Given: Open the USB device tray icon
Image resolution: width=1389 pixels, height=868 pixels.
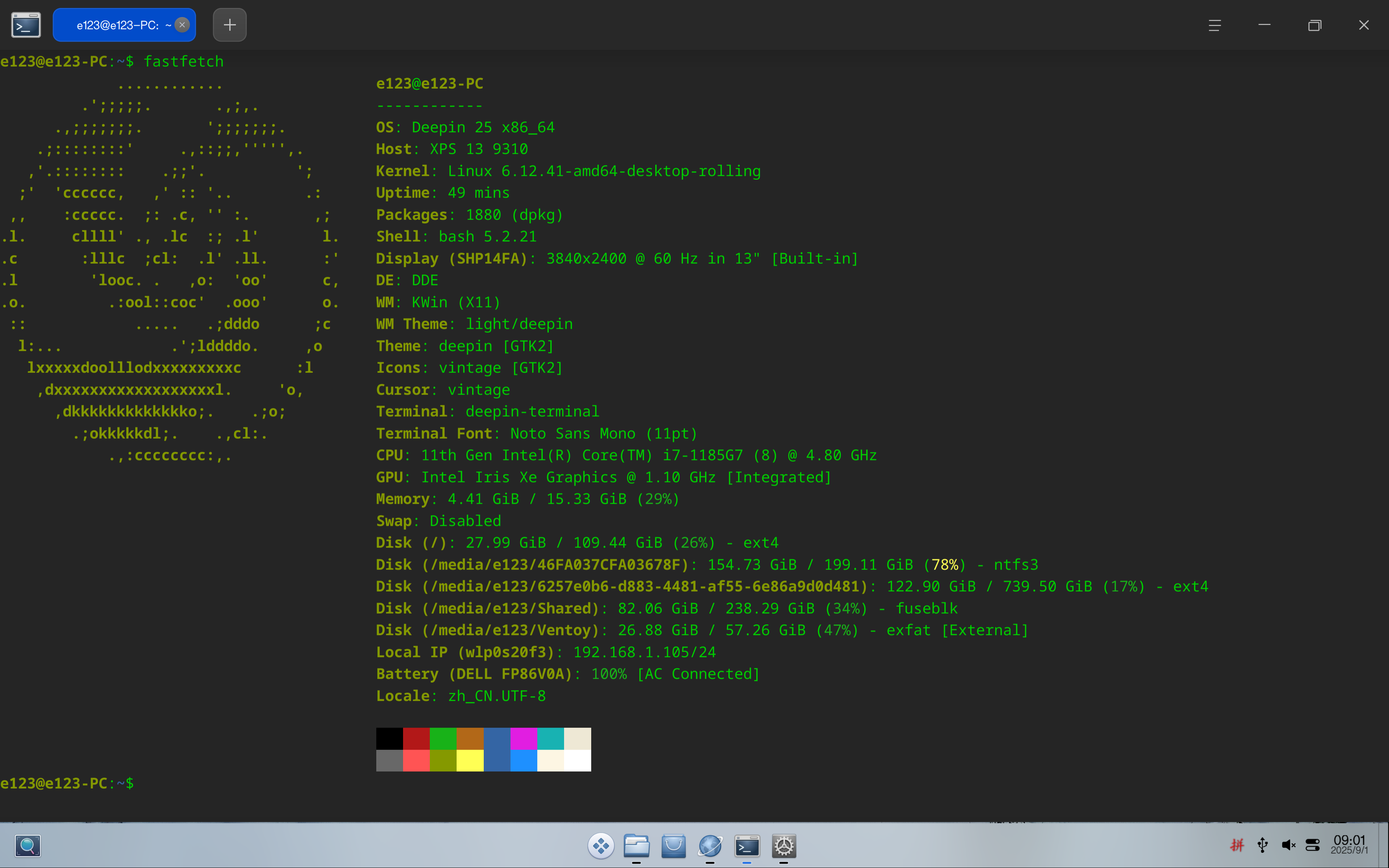Looking at the screenshot, I should pyautogui.click(x=1262, y=845).
